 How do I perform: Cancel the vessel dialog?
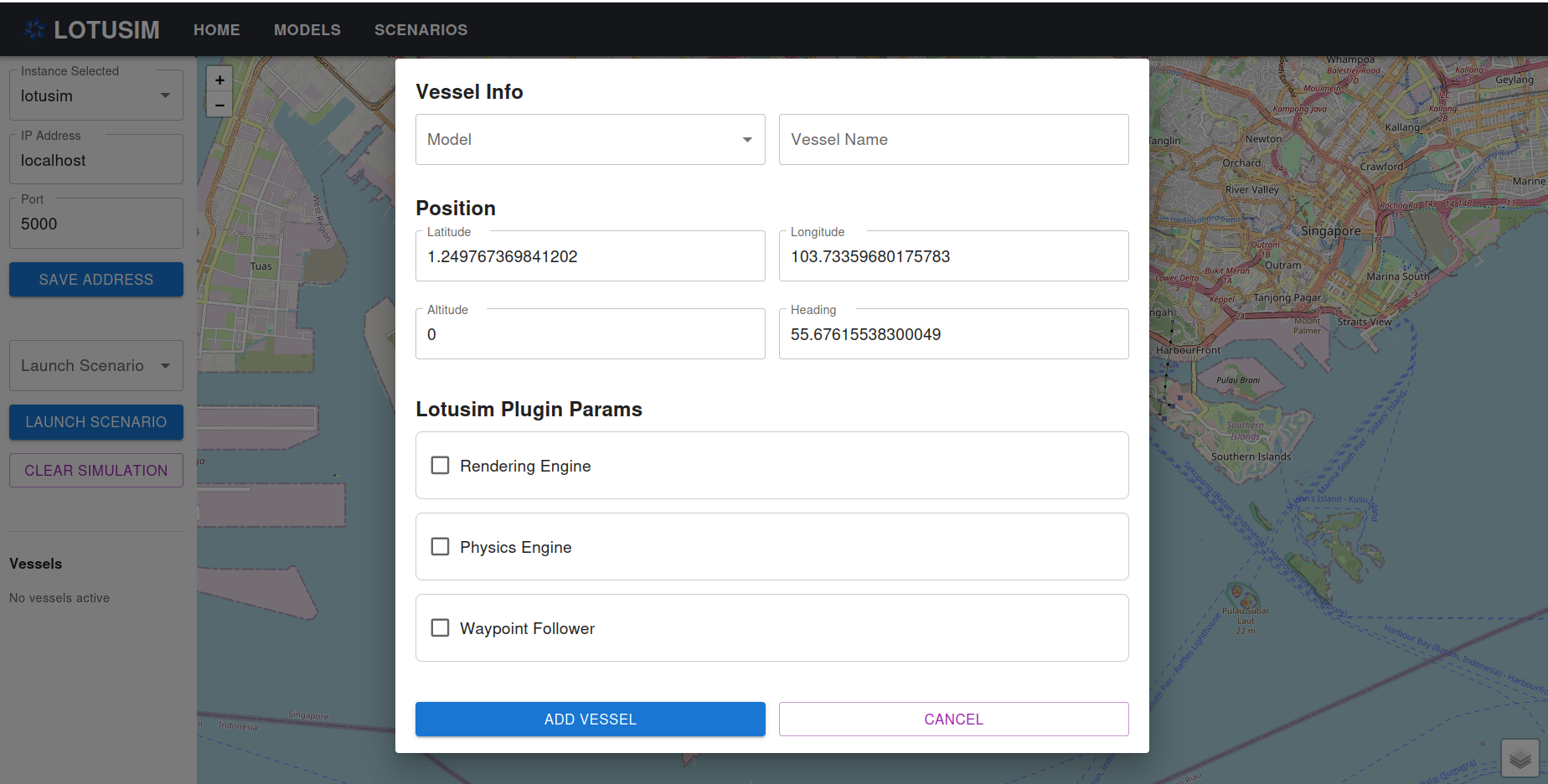click(954, 720)
